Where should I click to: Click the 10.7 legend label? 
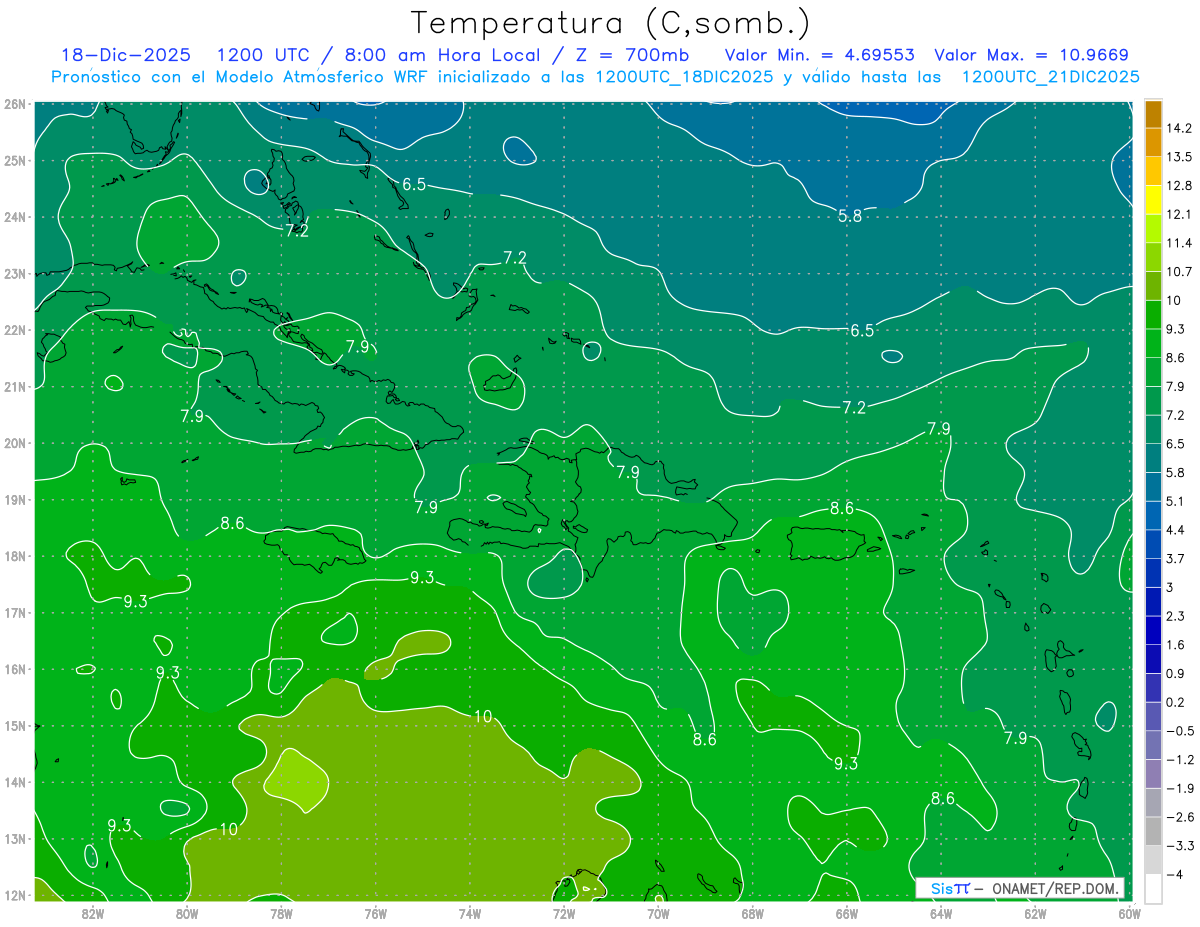1179,272
